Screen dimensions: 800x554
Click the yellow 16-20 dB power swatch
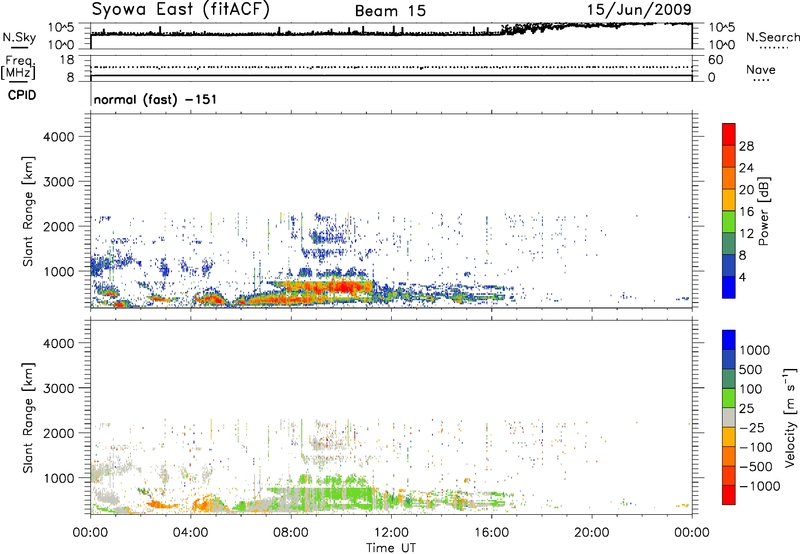click(x=729, y=199)
